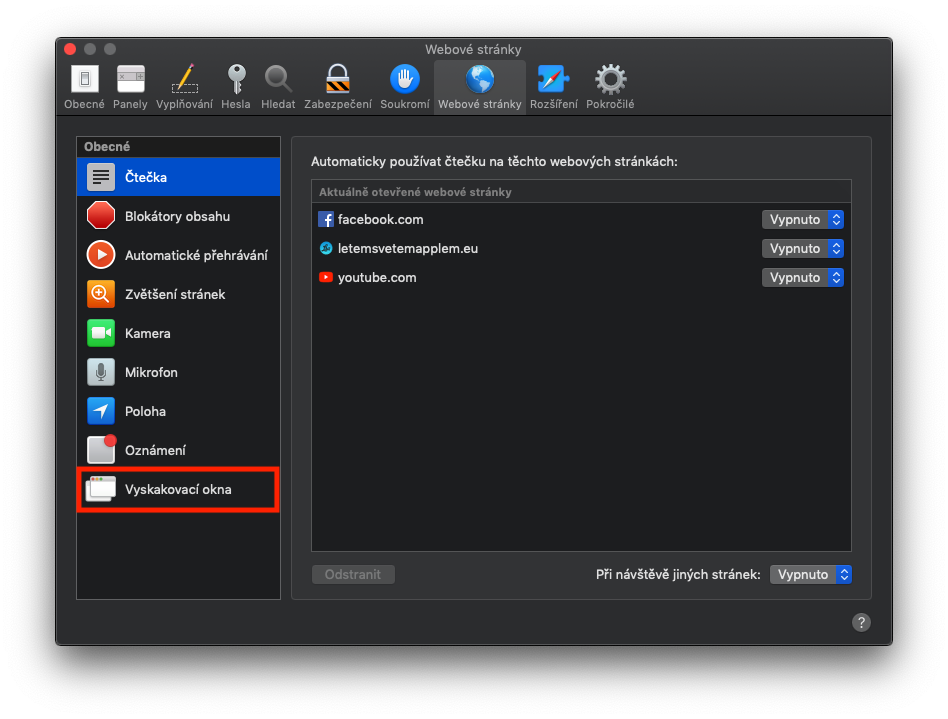Viewport: 948px width, 719px height.
Task: Click the orange play Automatické přehrávání icon
Action: point(101,255)
